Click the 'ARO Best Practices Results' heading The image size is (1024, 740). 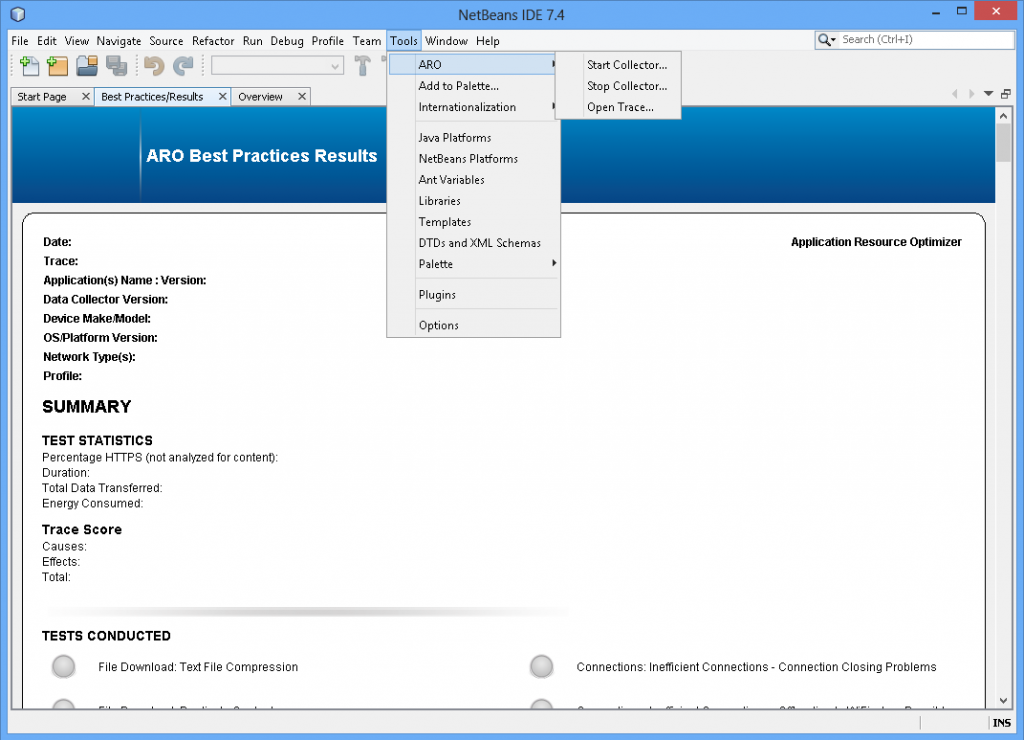[261, 155]
